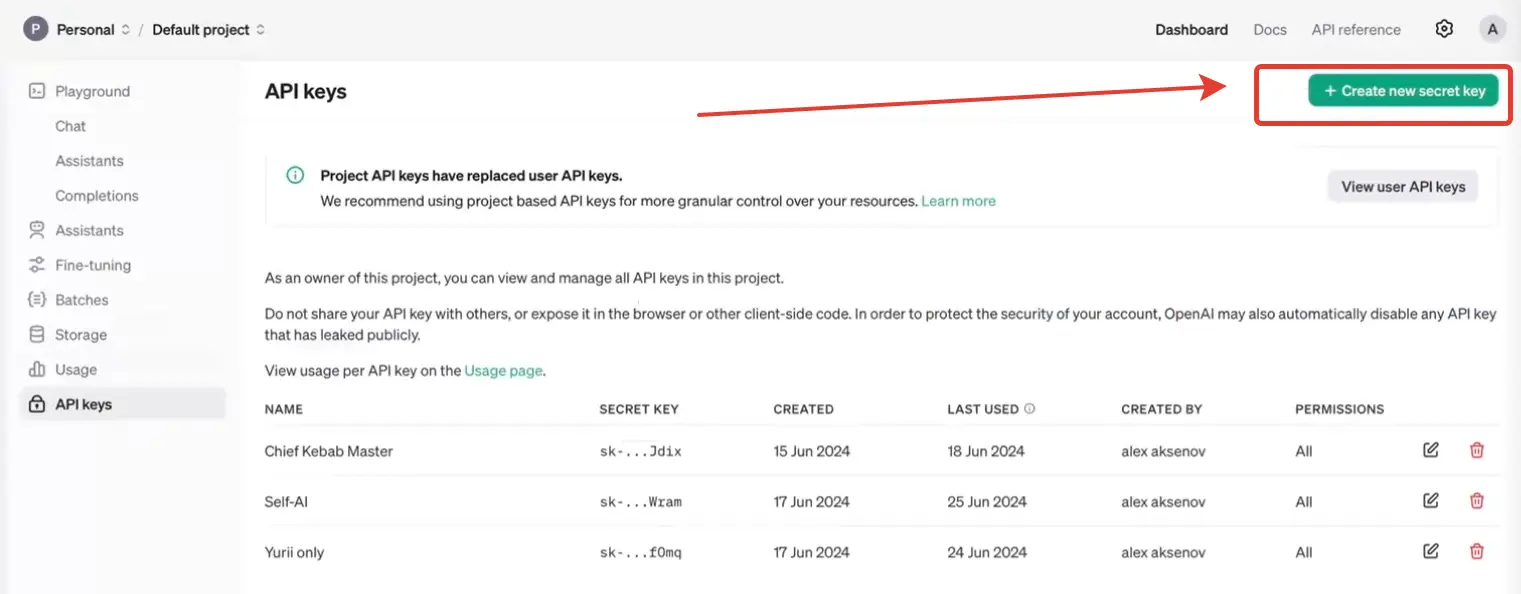Image resolution: width=1521 pixels, height=594 pixels.
Task: Open the Usage page link
Action: point(503,370)
